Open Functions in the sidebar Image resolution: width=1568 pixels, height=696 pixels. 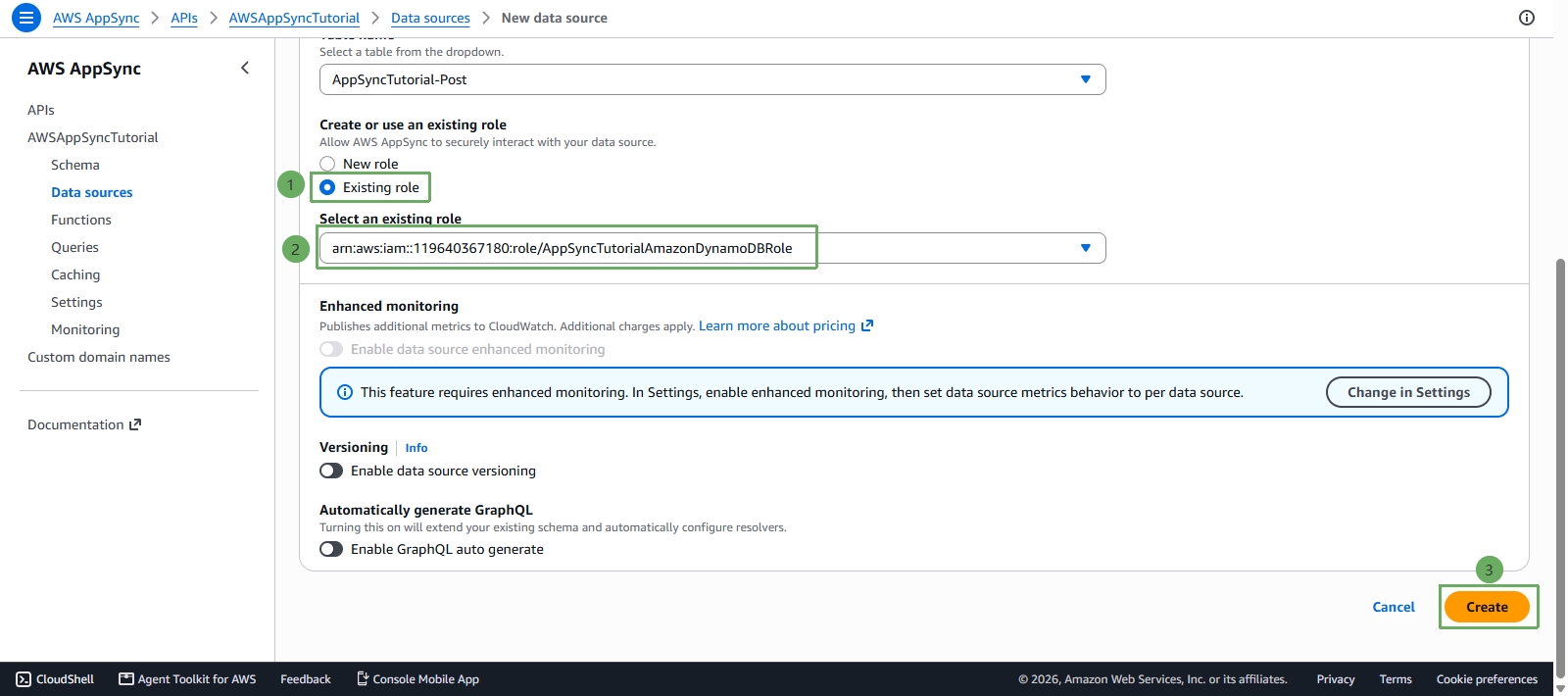pyautogui.click(x=81, y=220)
